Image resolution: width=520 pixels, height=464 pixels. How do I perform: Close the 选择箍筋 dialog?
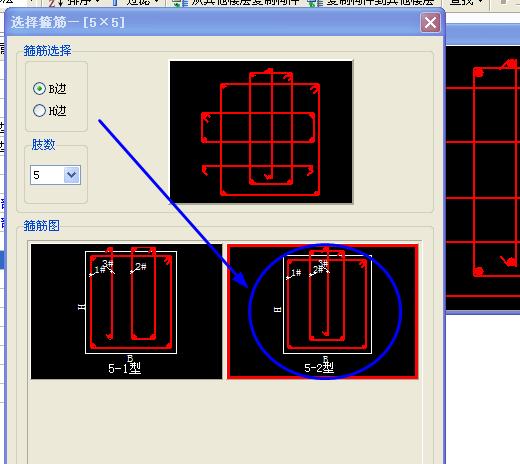pos(430,23)
